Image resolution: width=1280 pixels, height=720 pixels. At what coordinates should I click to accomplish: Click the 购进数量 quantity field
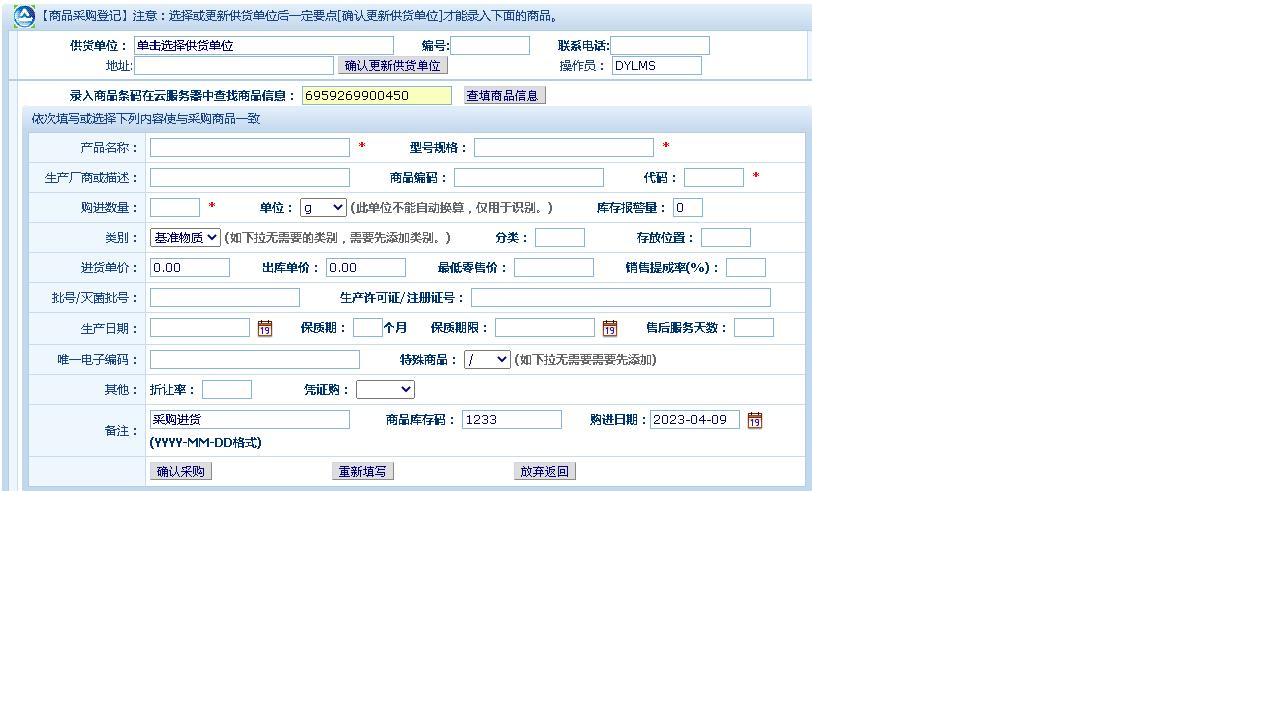[175, 207]
